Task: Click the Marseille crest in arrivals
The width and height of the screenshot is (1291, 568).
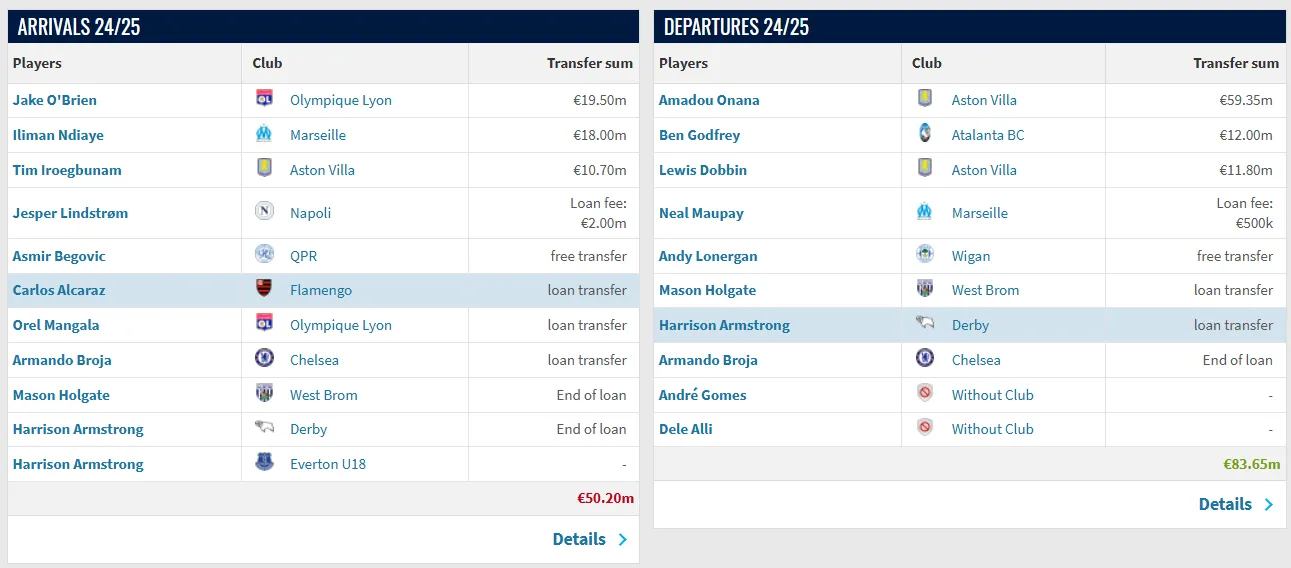Action: point(264,134)
